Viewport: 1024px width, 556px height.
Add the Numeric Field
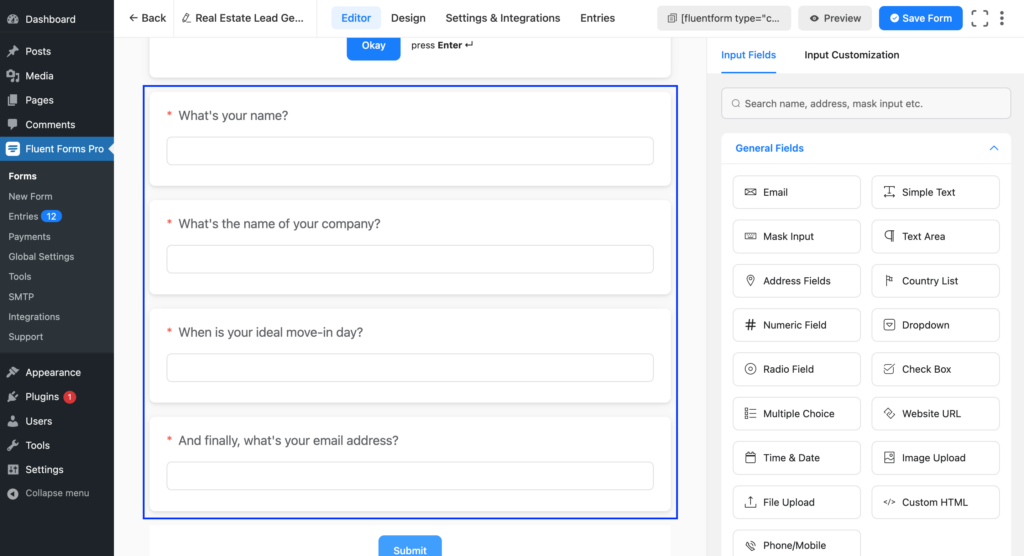796,325
